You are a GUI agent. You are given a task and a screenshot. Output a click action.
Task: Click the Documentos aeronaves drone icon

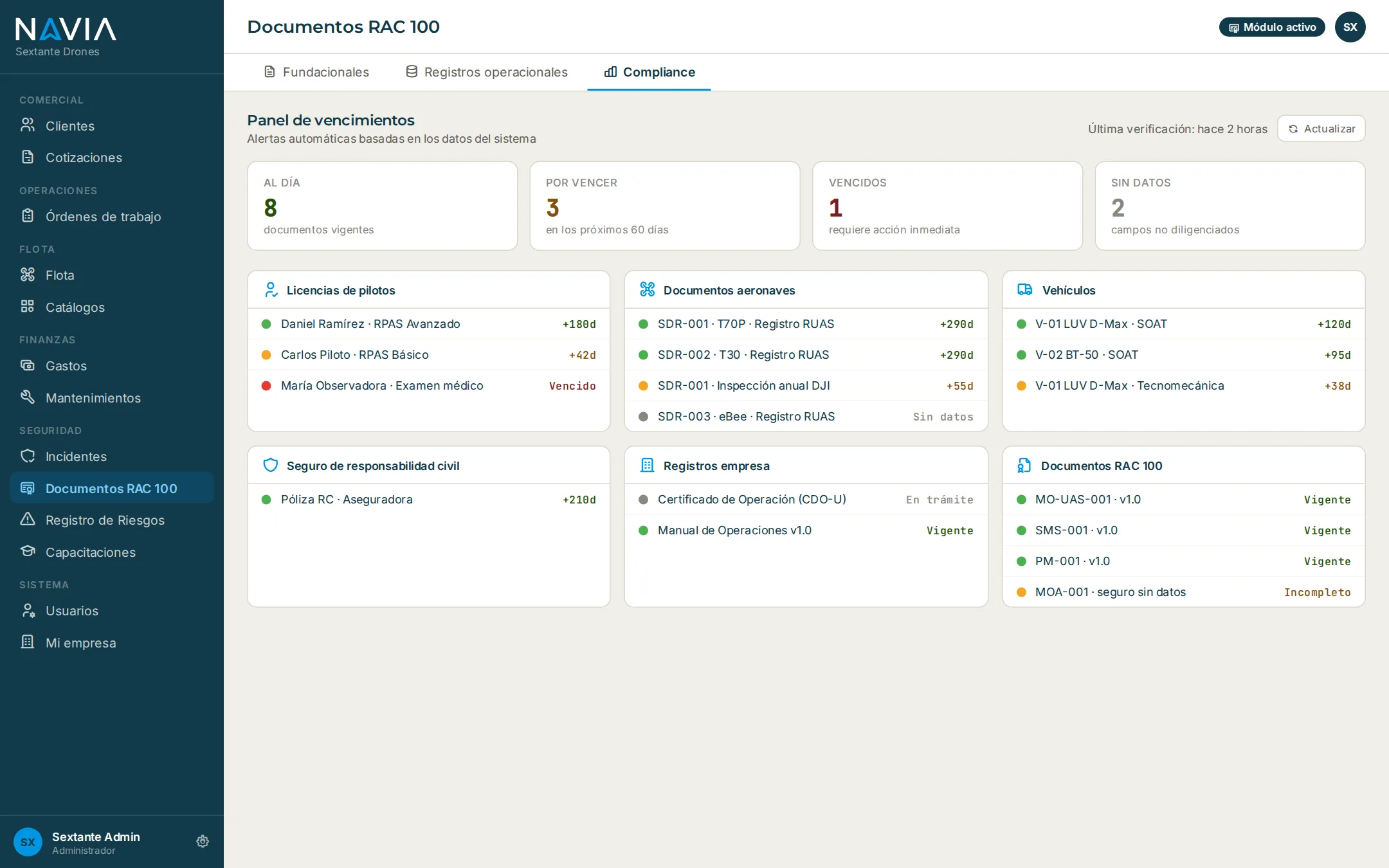pos(648,290)
